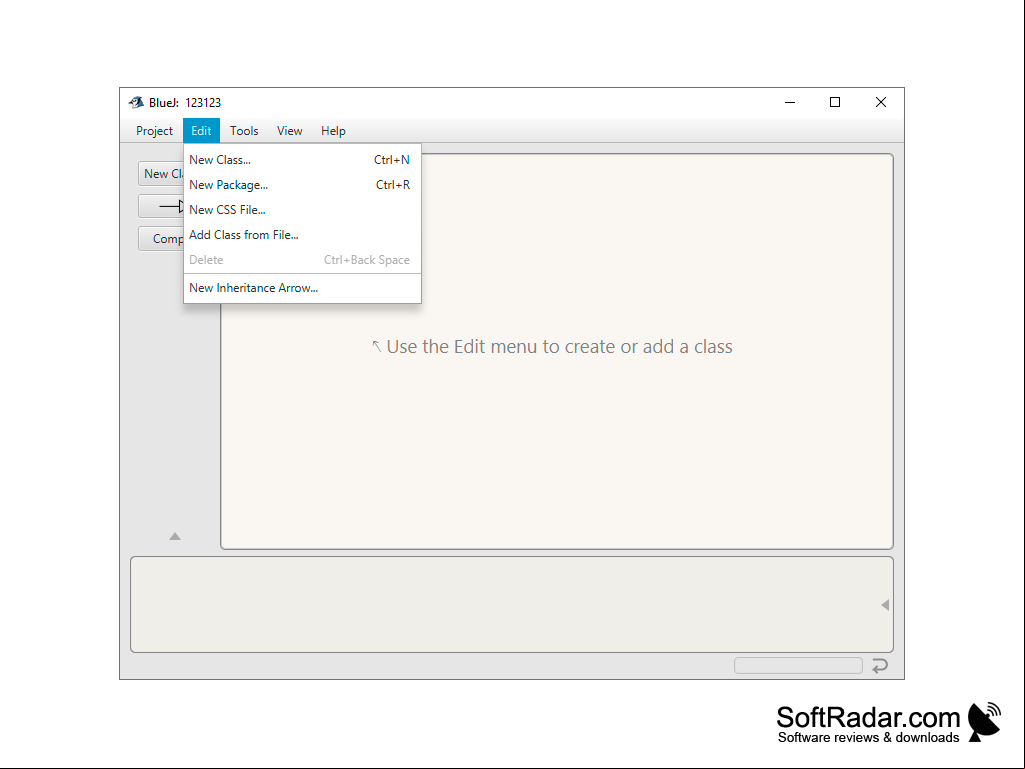Close the open Edit menu
The height and width of the screenshot is (769, 1025).
201,131
